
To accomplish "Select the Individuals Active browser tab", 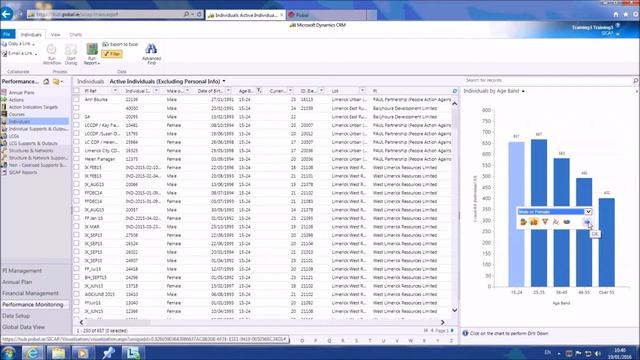I will click(x=245, y=15).
